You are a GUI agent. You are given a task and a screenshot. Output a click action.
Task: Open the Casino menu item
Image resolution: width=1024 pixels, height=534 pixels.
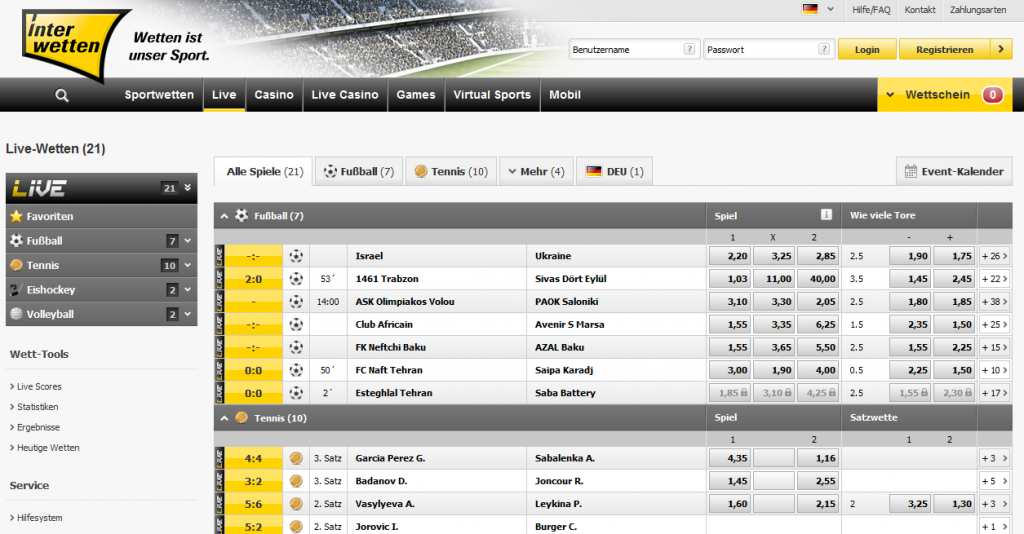tap(274, 95)
